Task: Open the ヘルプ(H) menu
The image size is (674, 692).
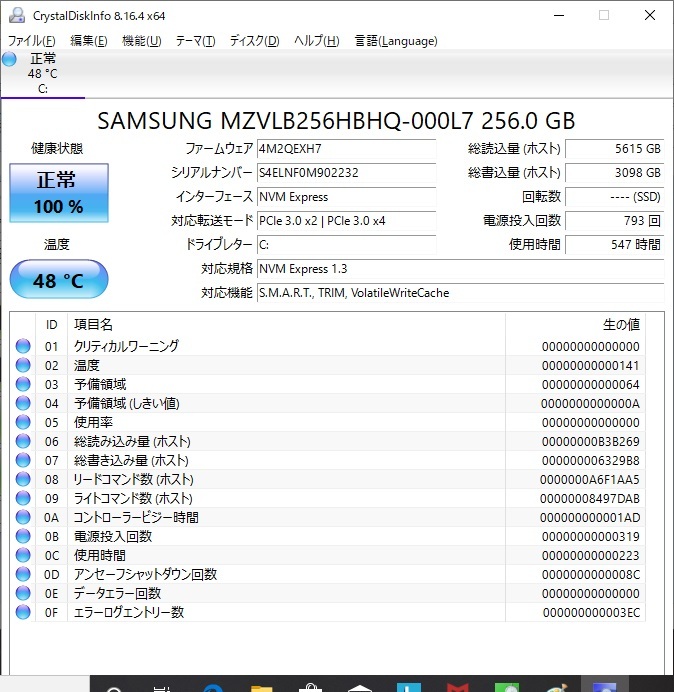Action: [317, 41]
